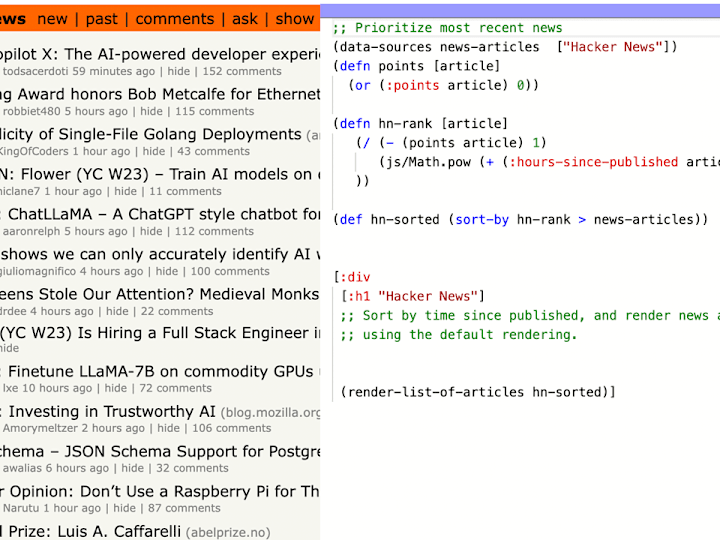Click 'Sort by time since published' comment
Screen dimensions: 720x540
[x=530, y=315]
